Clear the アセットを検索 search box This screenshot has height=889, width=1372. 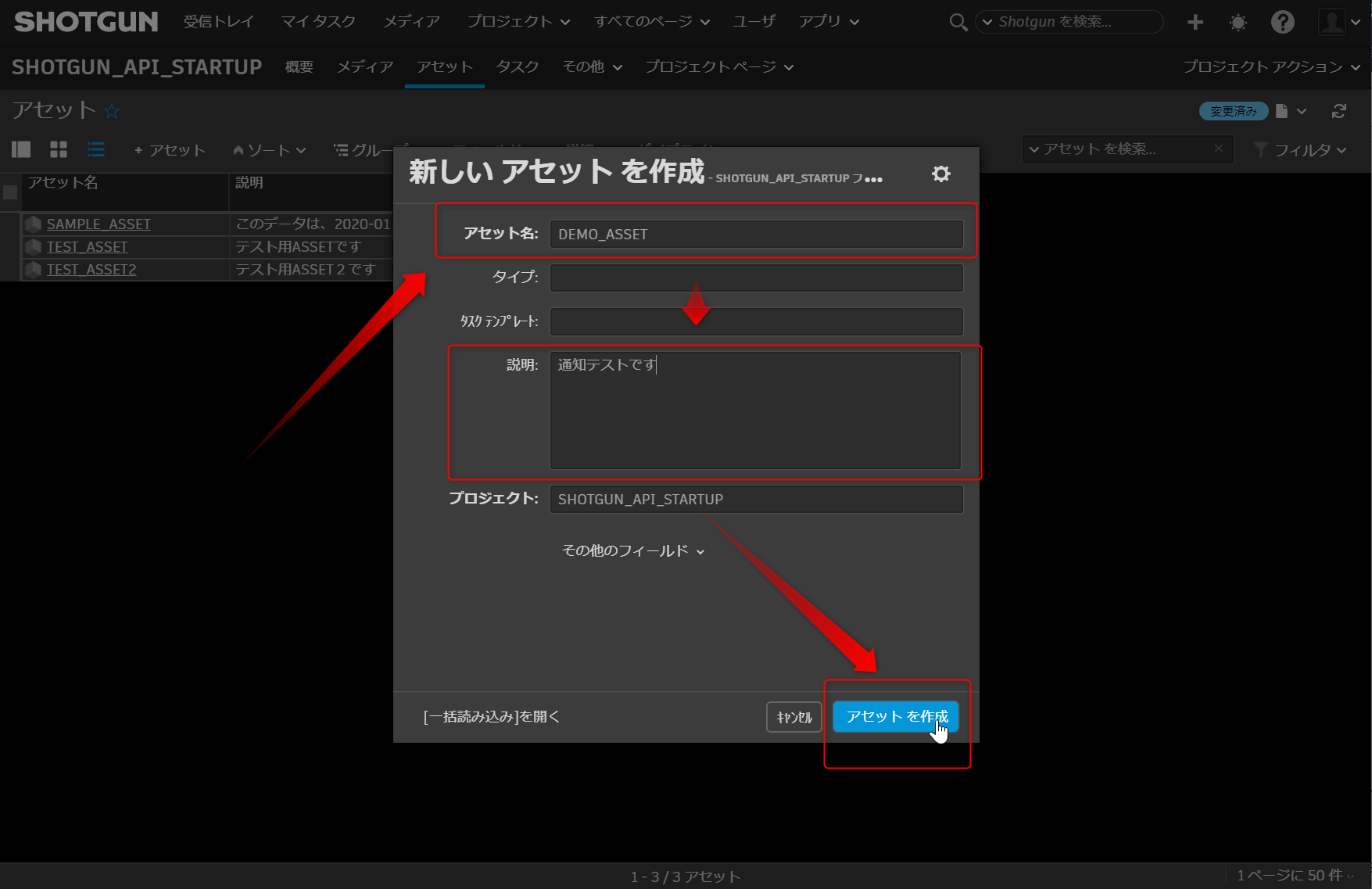click(1218, 149)
